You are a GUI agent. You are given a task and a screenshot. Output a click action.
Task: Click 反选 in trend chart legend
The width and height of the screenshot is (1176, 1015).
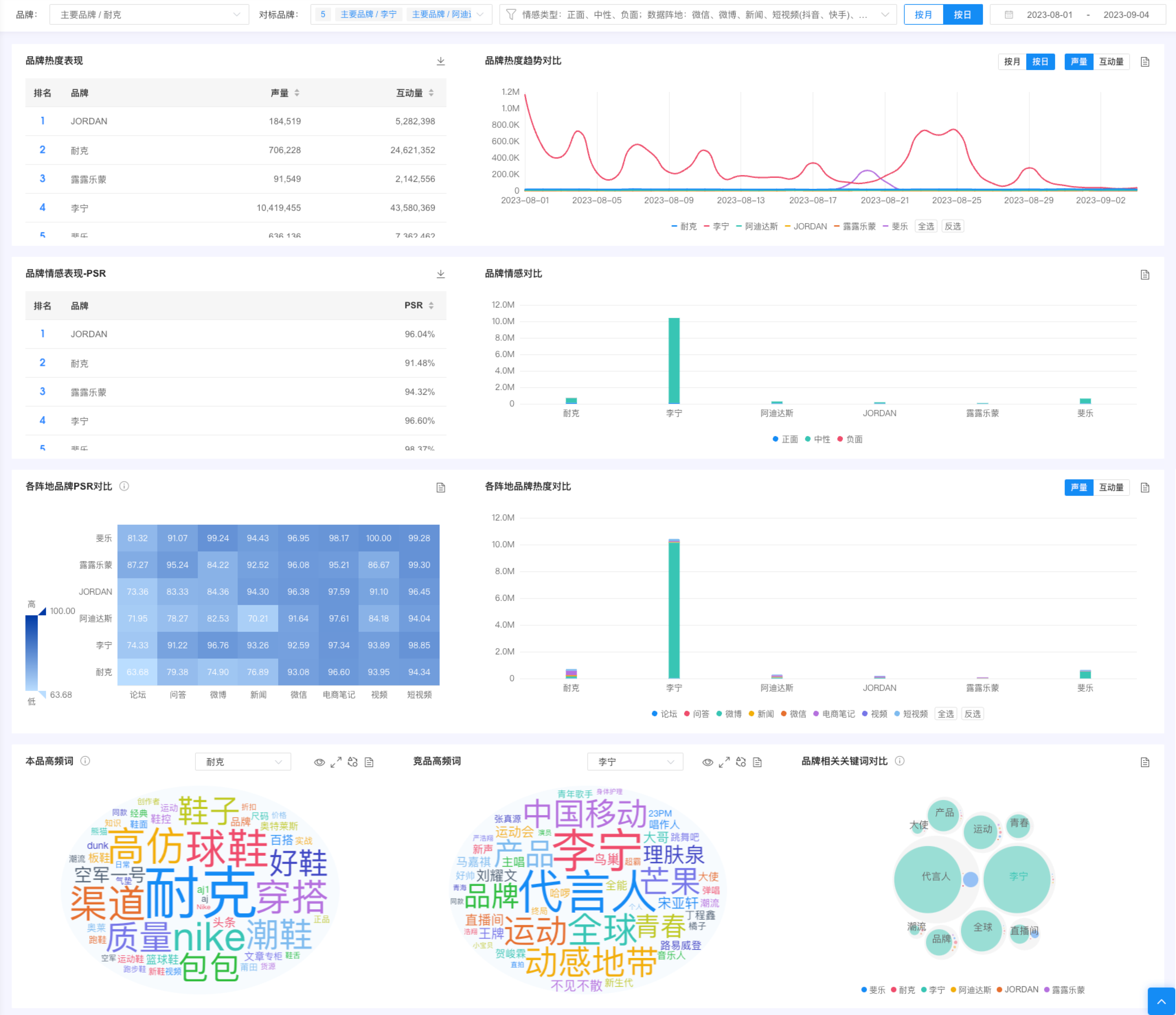pyautogui.click(x=952, y=226)
